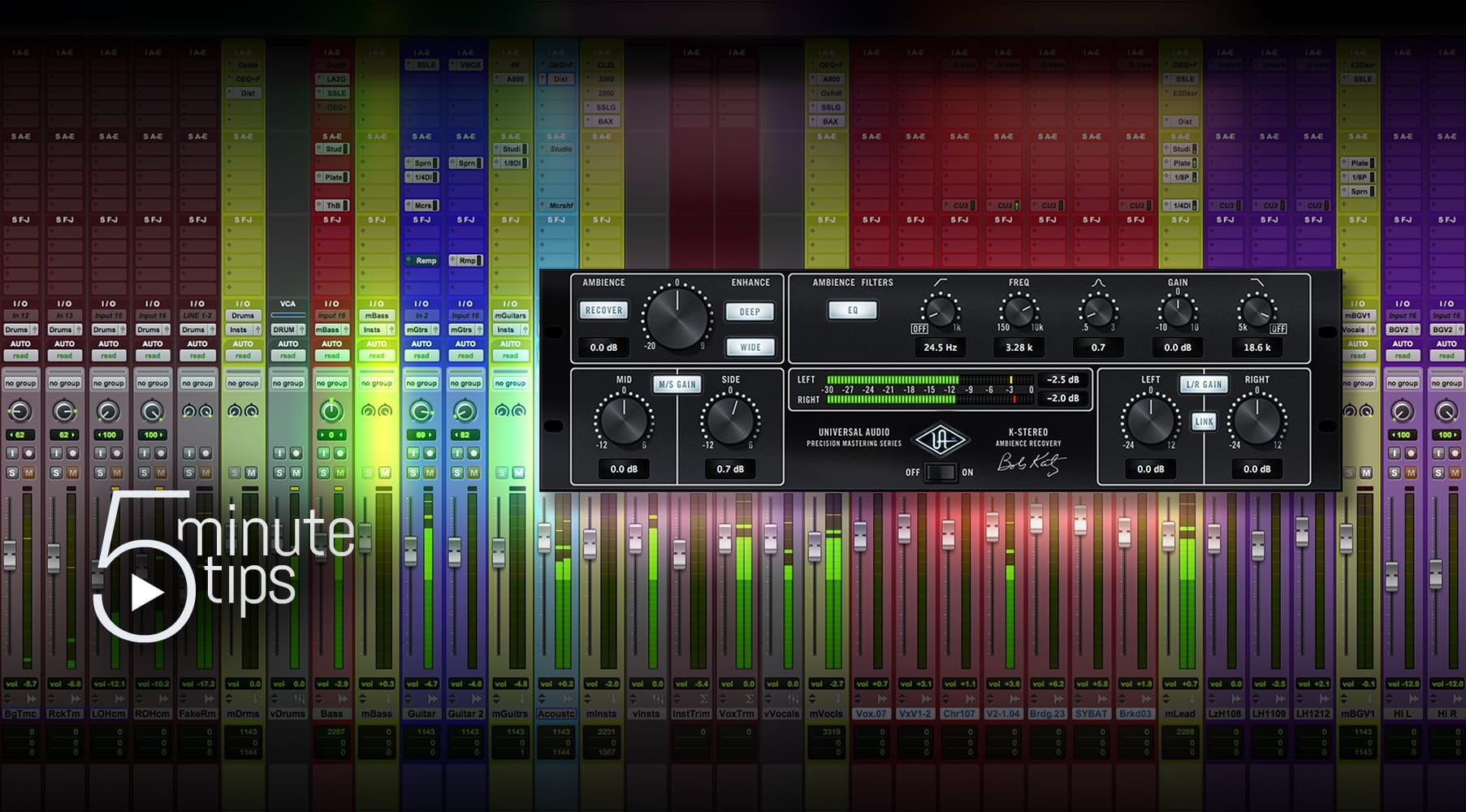The width and height of the screenshot is (1466, 812).
Task: Open the Plate send on Bass track
Action: [332, 177]
